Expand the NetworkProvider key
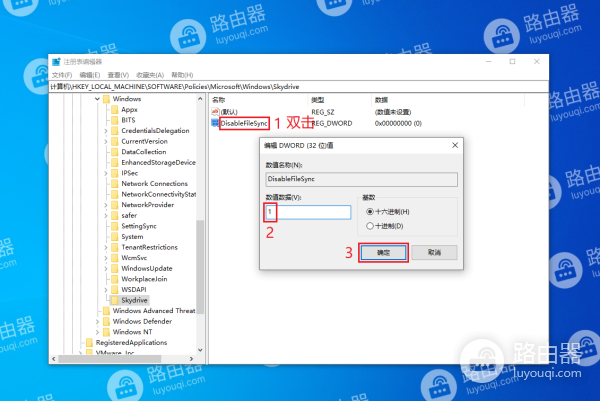 coord(106,205)
